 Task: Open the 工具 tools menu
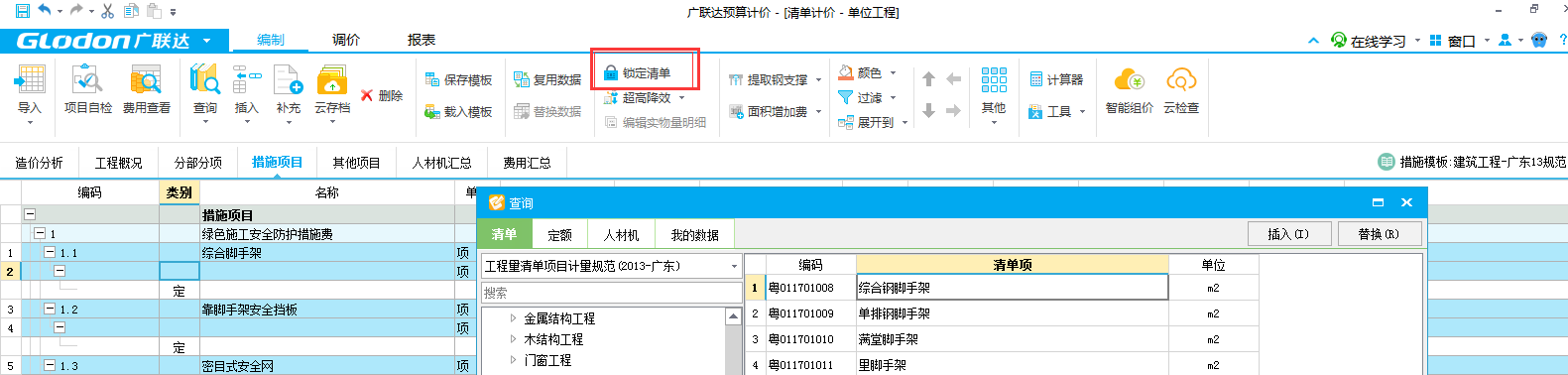tap(1057, 112)
